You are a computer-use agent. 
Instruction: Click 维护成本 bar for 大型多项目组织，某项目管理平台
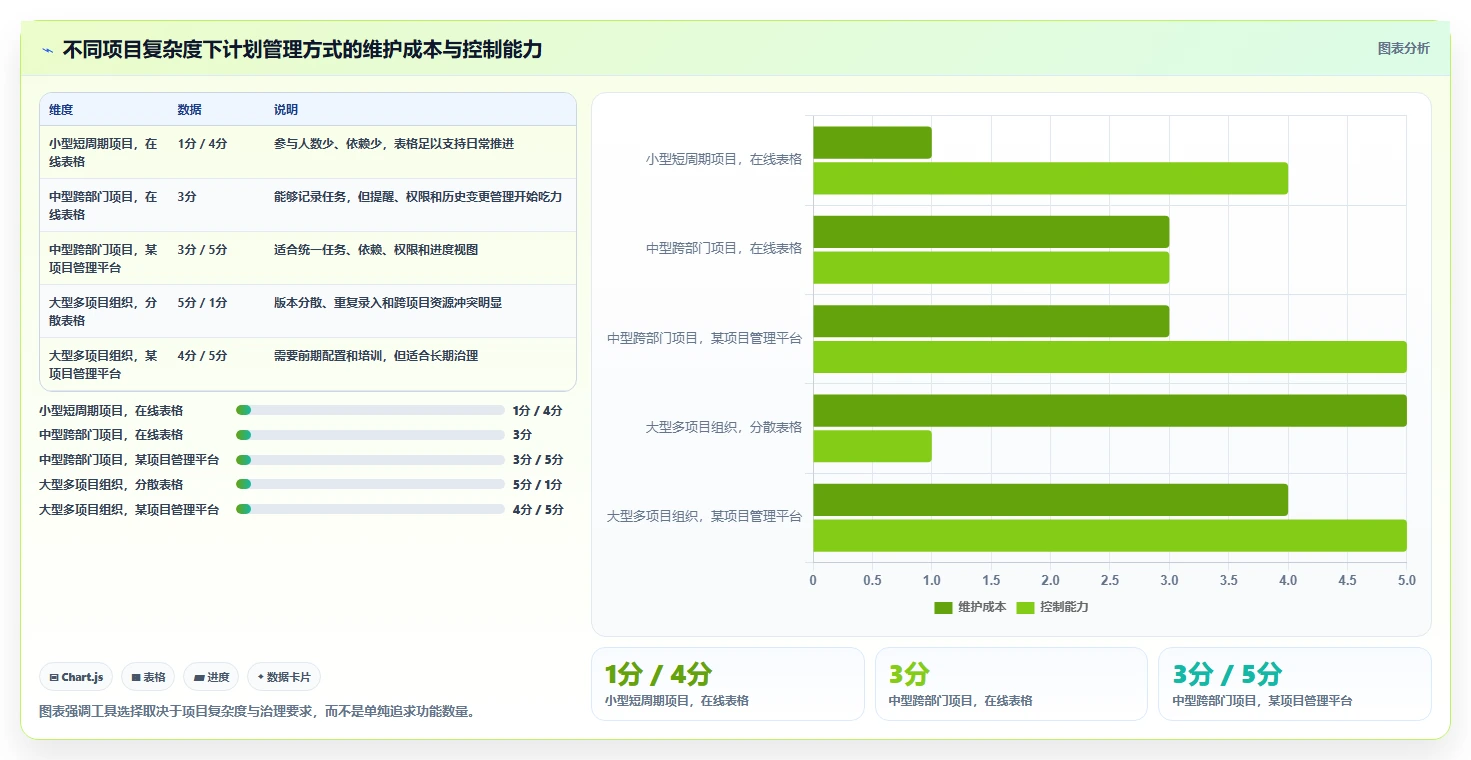(1050, 500)
